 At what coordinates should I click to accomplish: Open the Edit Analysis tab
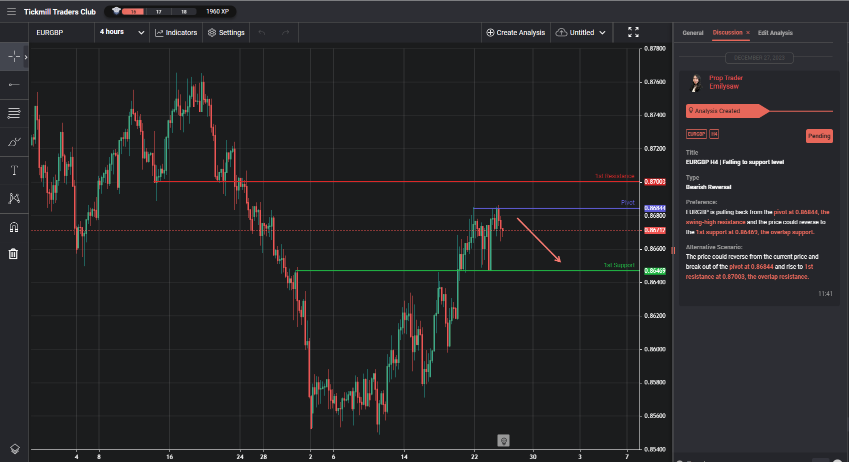(775, 33)
